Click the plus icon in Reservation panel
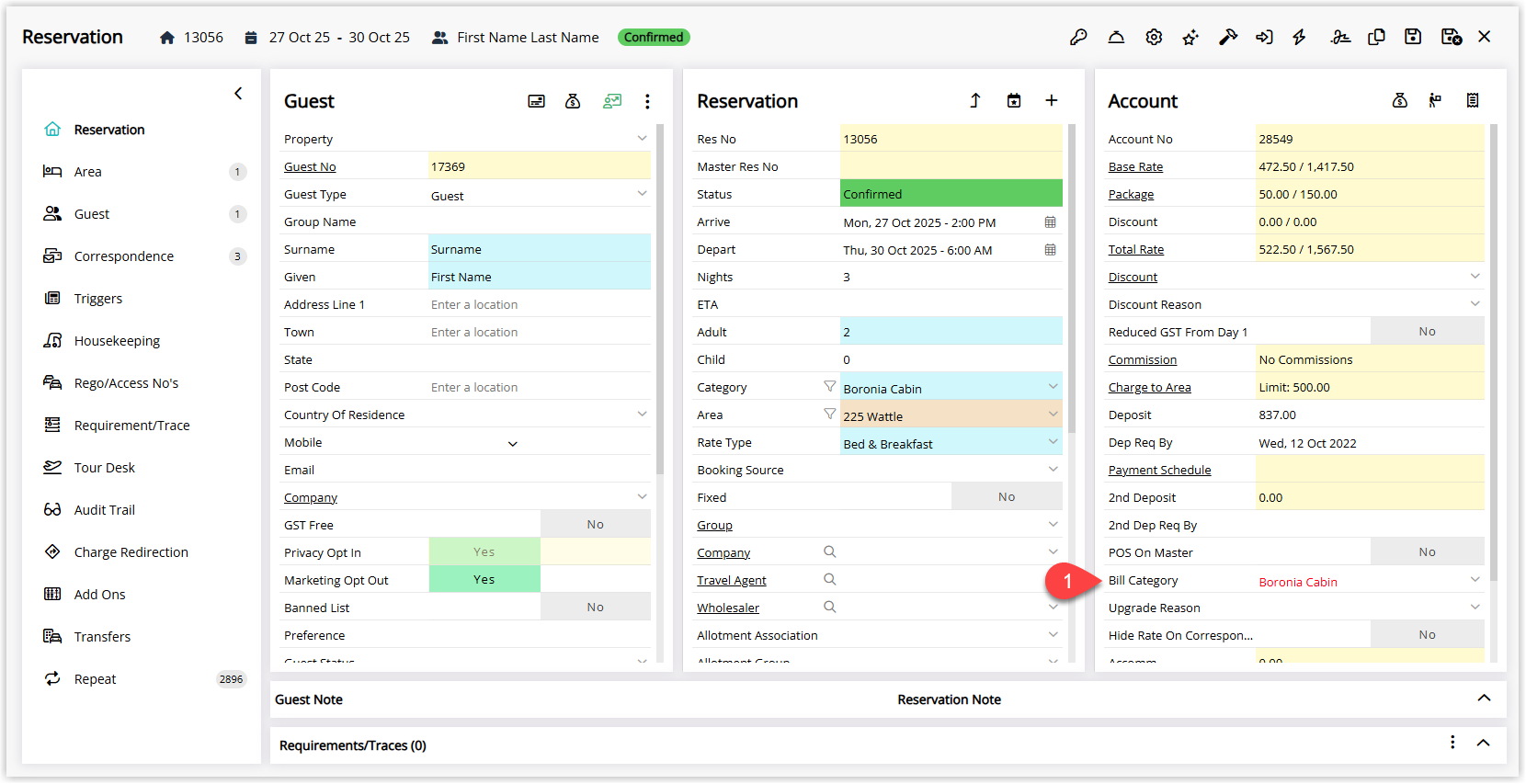Viewport: 1526px width, 784px height. (x=1052, y=100)
